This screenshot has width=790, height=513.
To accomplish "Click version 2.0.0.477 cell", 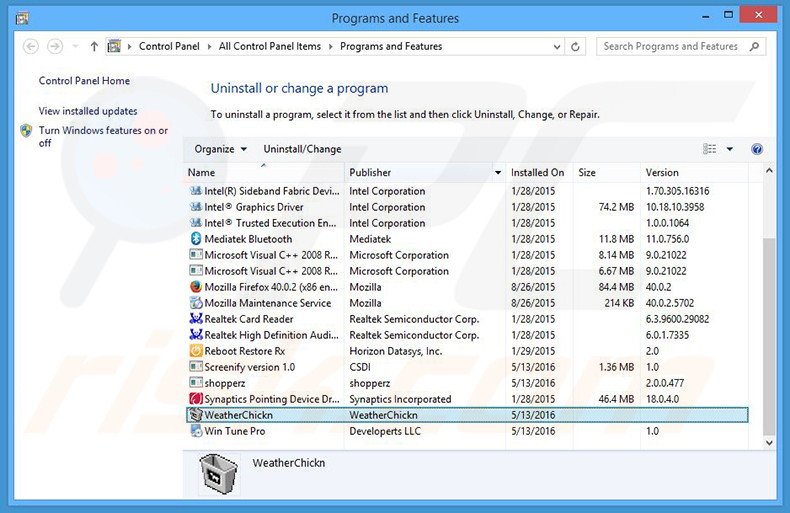I will [665, 383].
